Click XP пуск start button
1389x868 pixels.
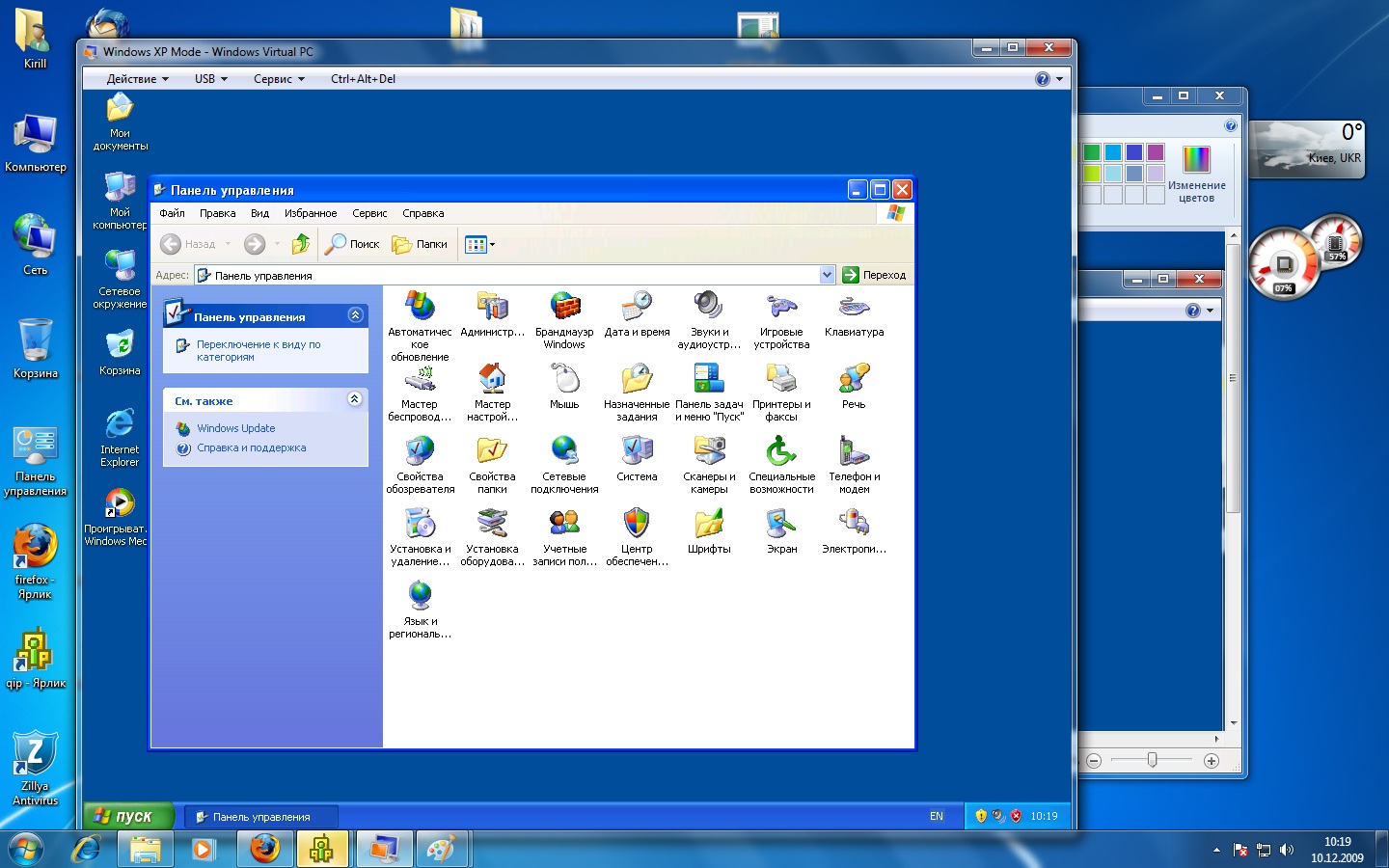pyautogui.click(x=128, y=816)
